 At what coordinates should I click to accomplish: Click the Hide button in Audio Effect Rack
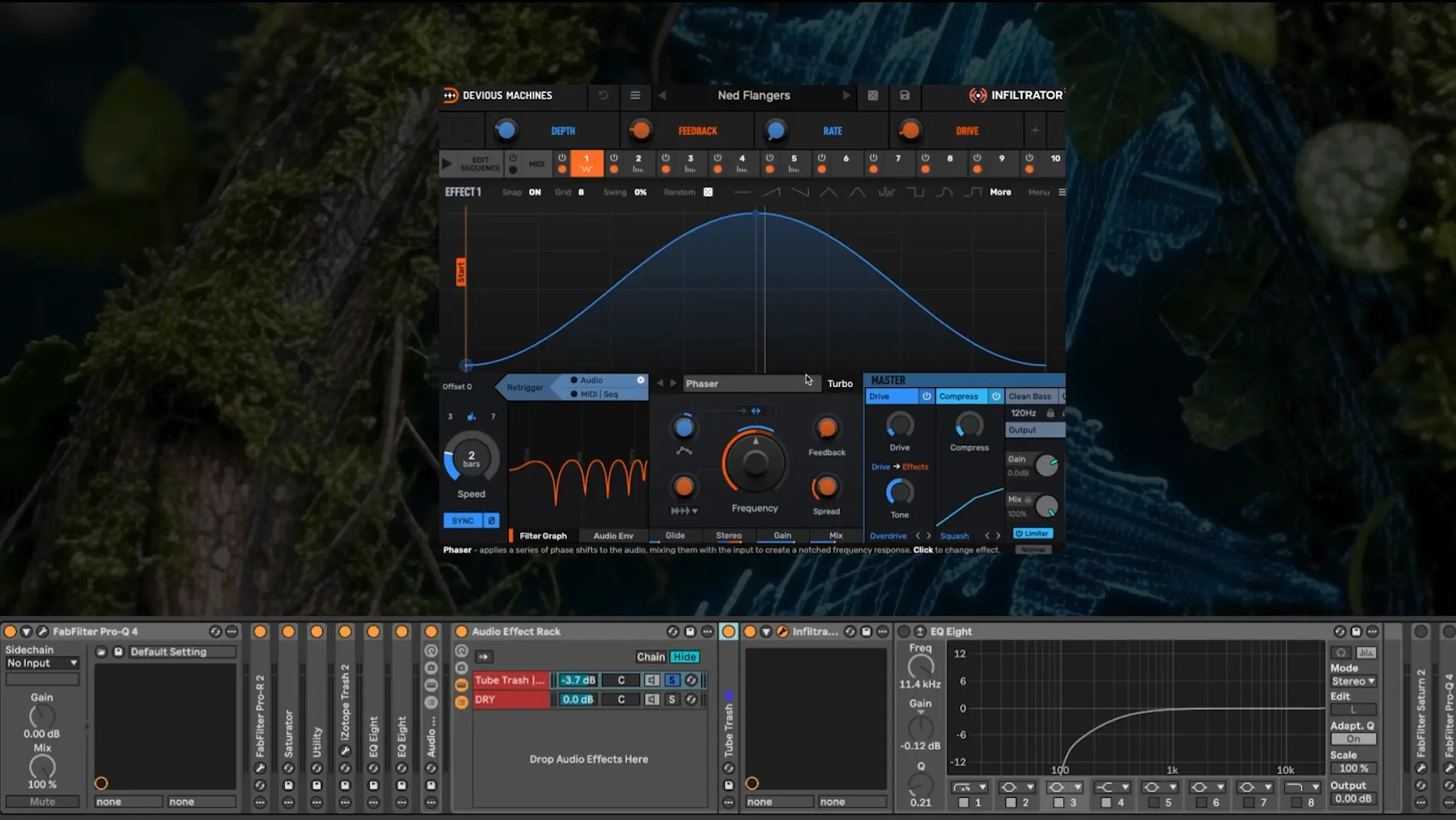tap(684, 657)
